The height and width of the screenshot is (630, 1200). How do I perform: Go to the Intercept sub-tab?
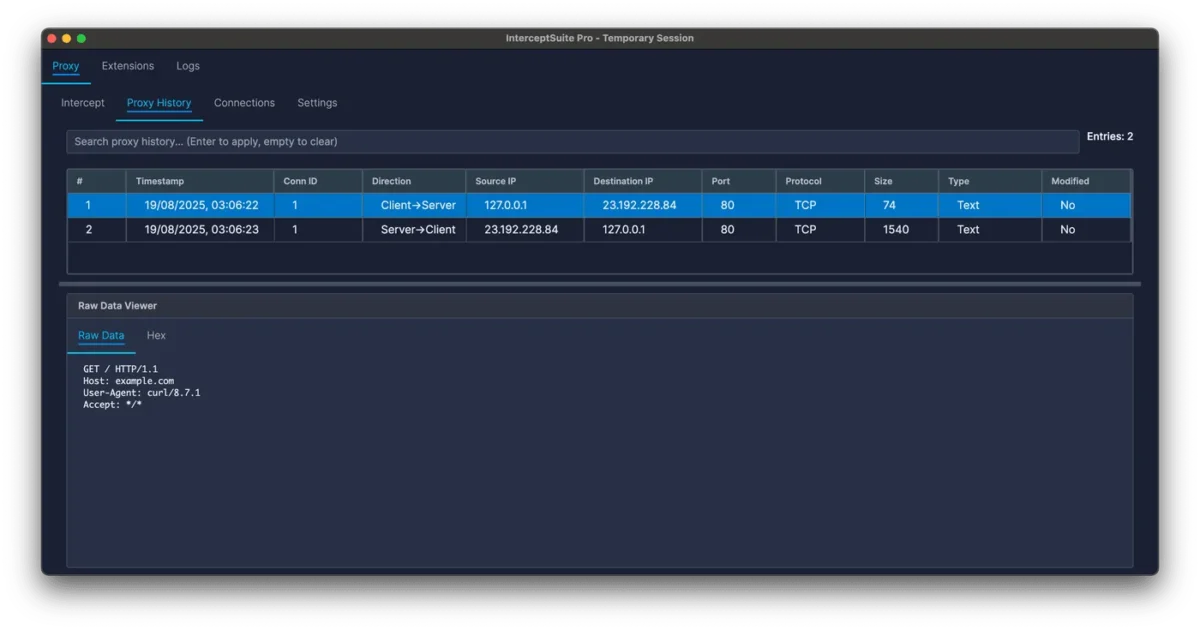[83, 103]
